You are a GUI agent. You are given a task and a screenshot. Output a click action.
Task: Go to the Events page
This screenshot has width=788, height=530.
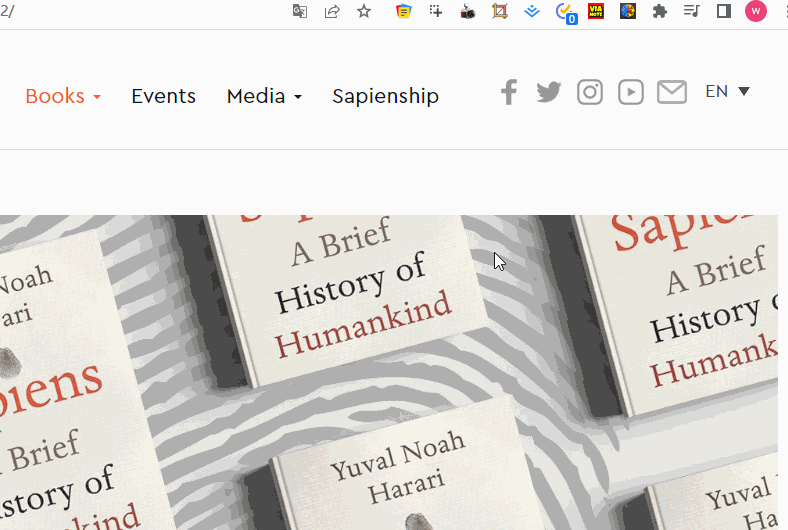click(x=163, y=96)
